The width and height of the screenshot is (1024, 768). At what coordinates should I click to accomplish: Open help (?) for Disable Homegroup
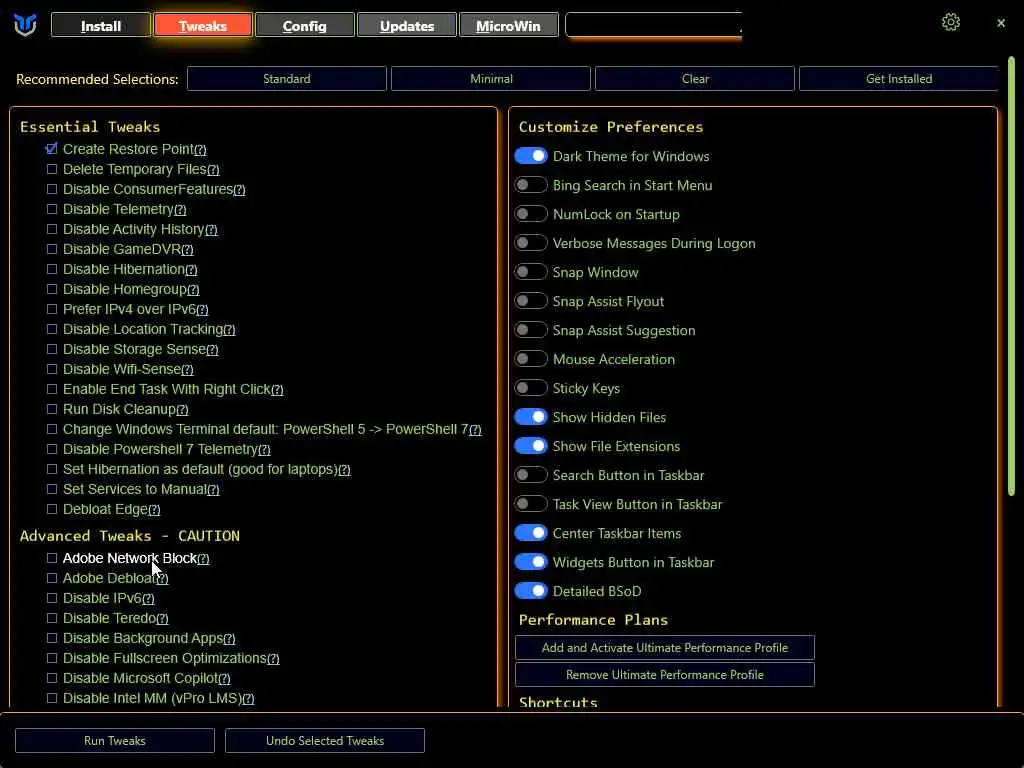click(x=193, y=290)
